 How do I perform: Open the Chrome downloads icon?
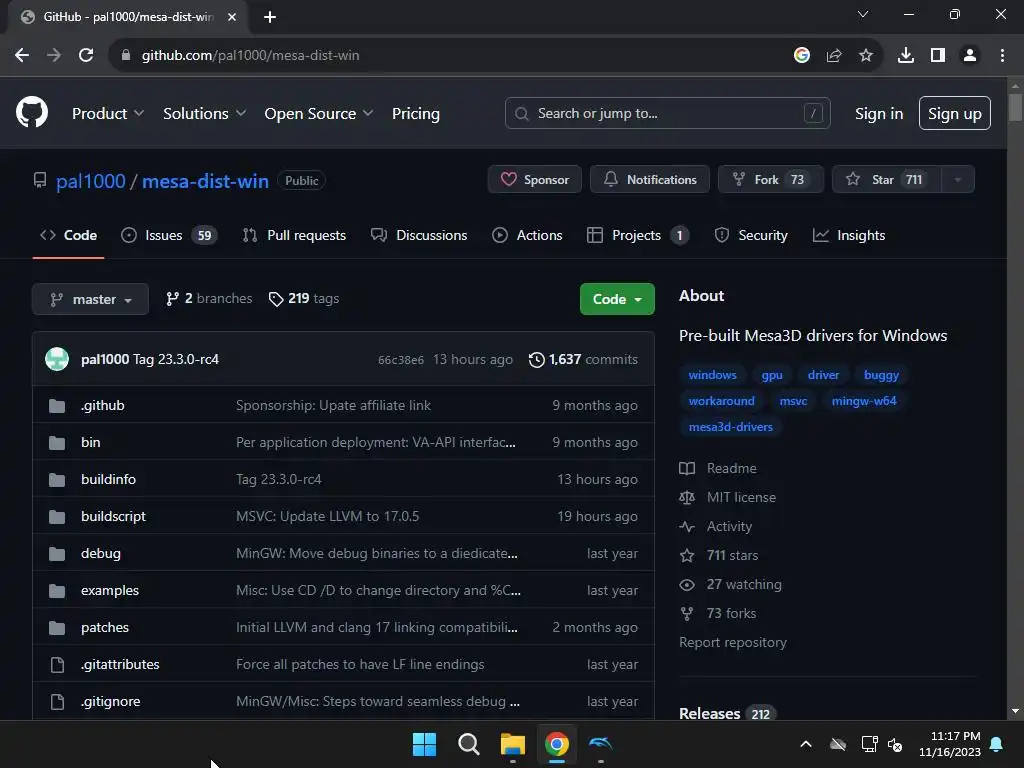point(906,56)
